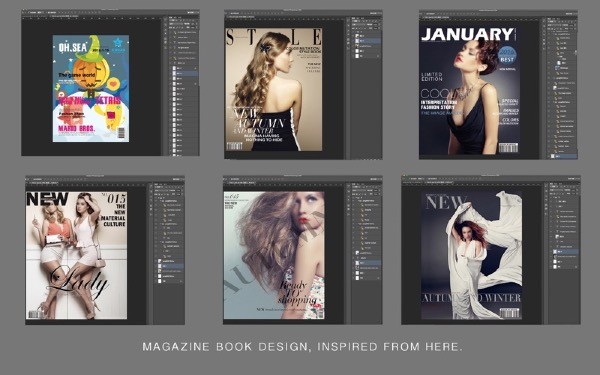The height and width of the screenshot is (375, 600).
Task: Click the lock icon on Lady window's bottom layer
Action: (x=181, y=281)
